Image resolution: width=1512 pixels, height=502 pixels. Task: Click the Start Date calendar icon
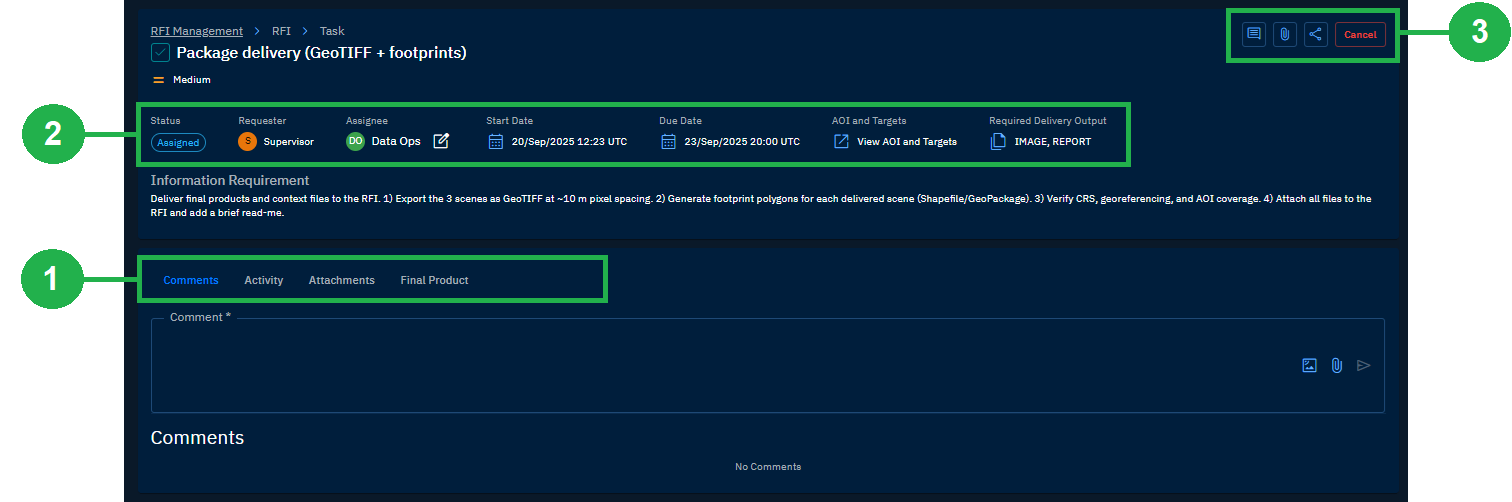pyautogui.click(x=496, y=141)
